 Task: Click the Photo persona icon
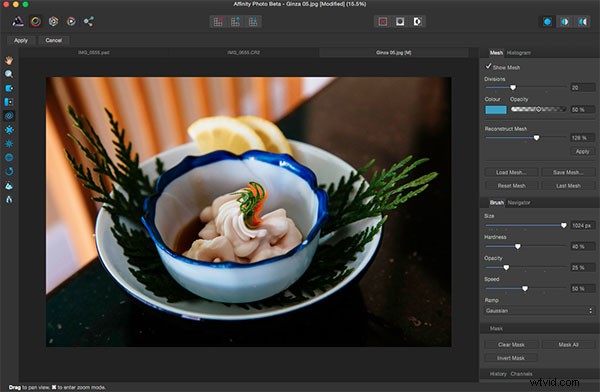[x=18, y=21]
